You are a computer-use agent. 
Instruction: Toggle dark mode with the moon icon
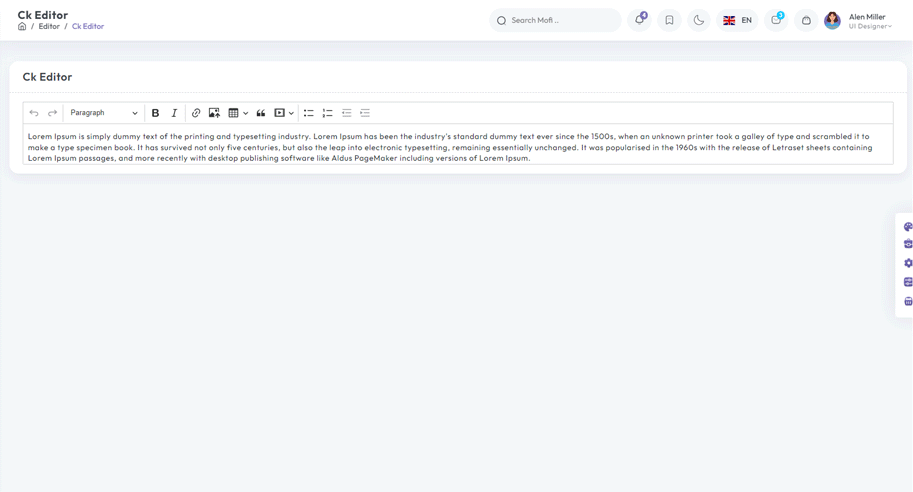pos(699,20)
